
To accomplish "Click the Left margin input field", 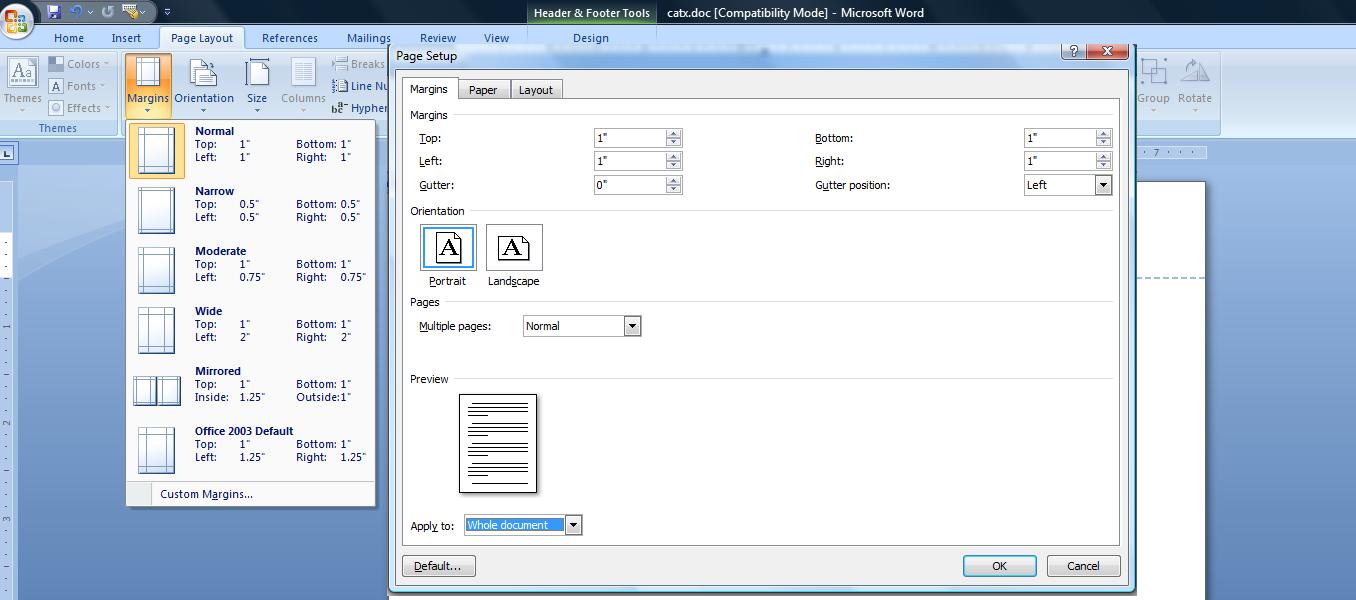I will point(630,161).
